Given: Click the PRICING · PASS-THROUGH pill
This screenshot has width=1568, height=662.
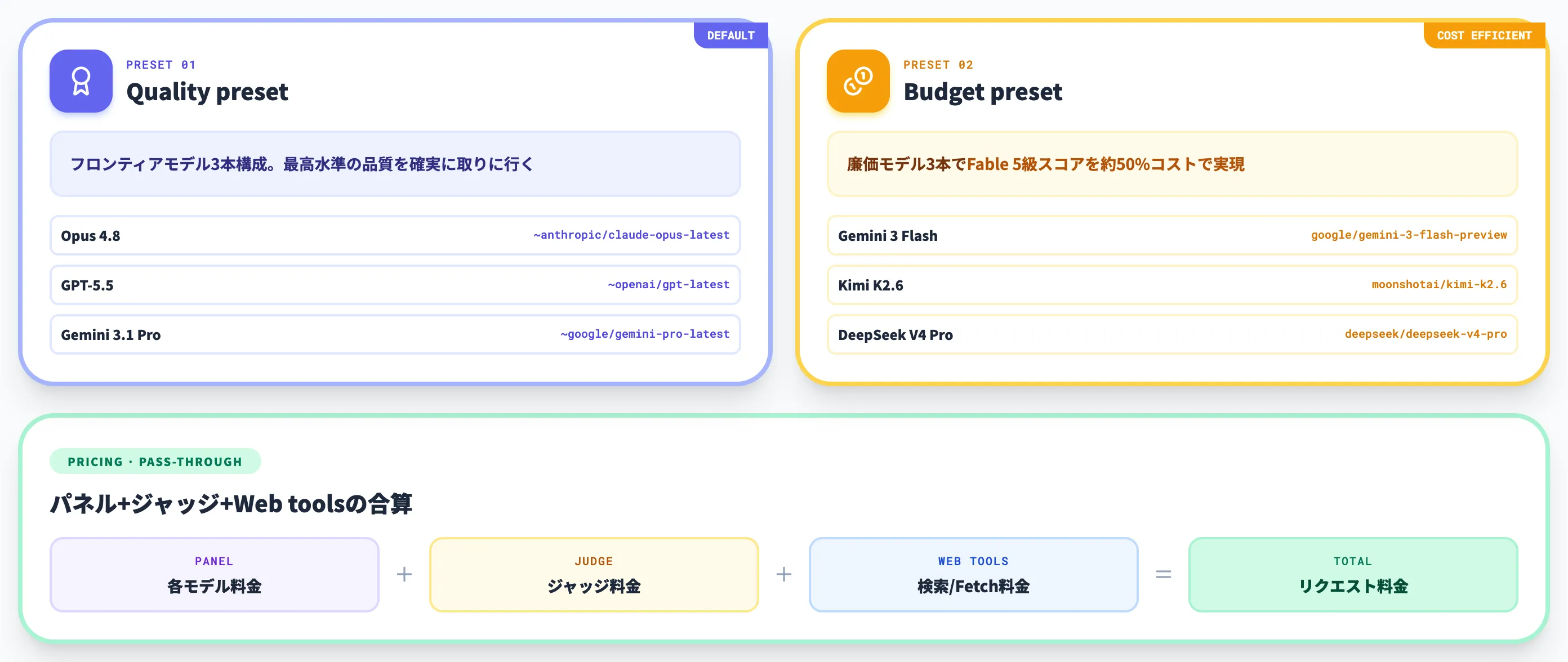Looking at the screenshot, I should click(x=155, y=461).
